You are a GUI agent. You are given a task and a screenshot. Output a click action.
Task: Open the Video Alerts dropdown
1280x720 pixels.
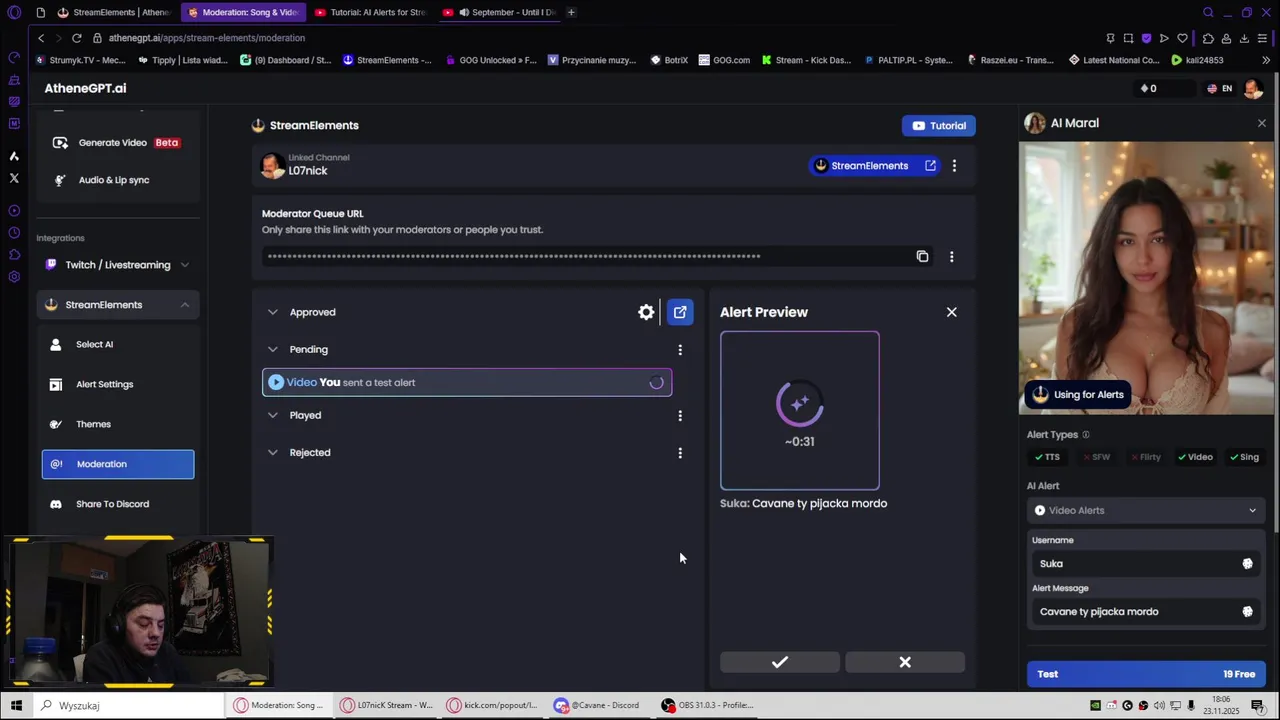click(x=1146, y=510)
